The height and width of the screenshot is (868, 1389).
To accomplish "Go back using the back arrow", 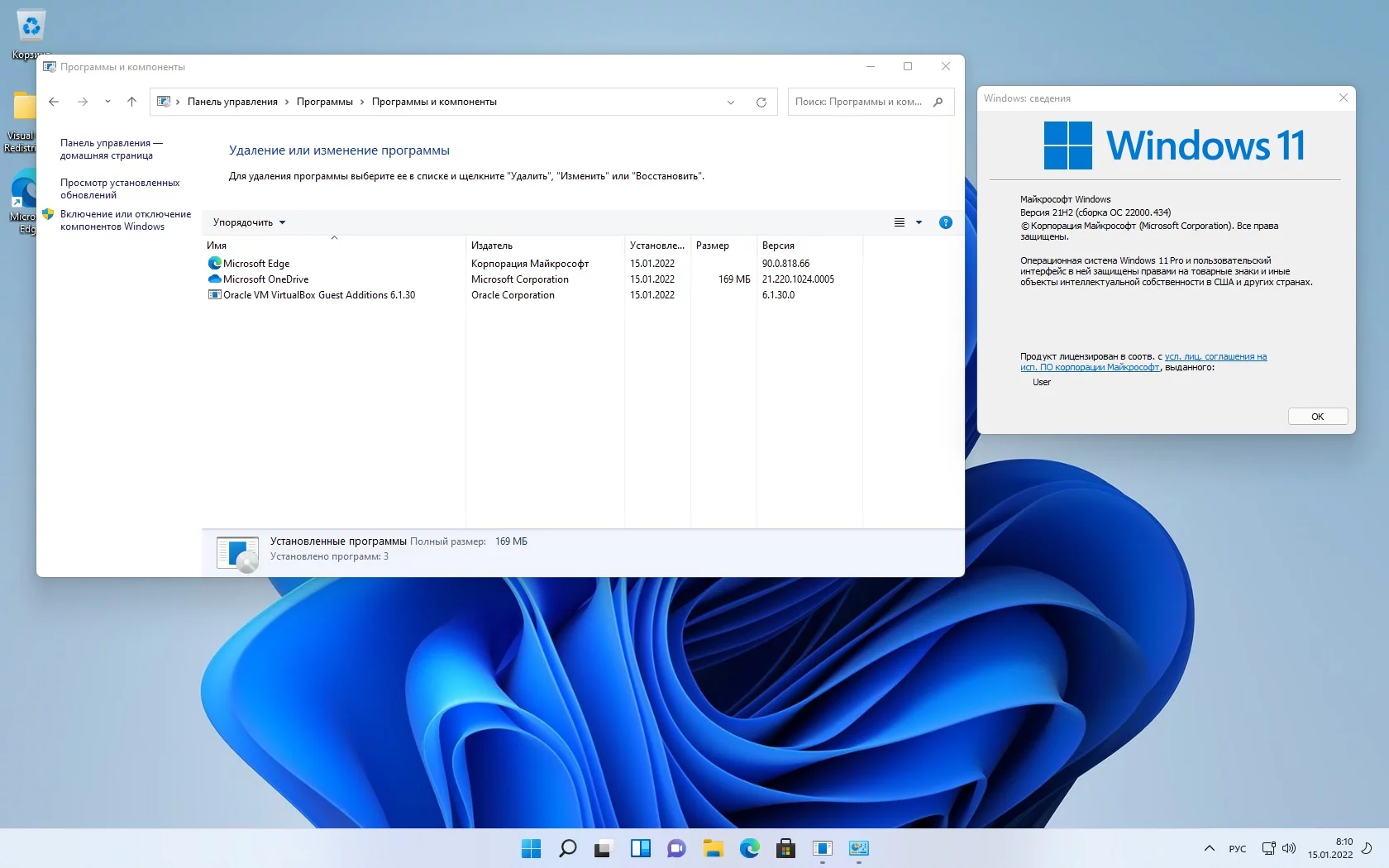I will [x=54, y=102].
